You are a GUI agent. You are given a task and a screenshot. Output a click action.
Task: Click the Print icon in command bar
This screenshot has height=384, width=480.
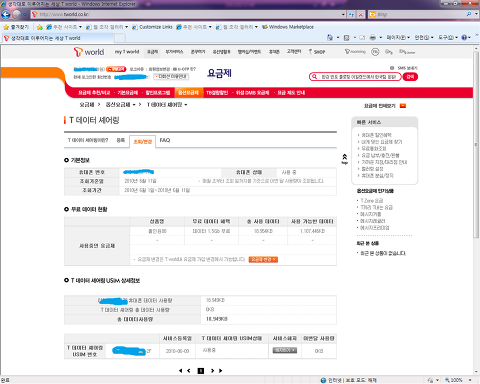pos(373,37)
